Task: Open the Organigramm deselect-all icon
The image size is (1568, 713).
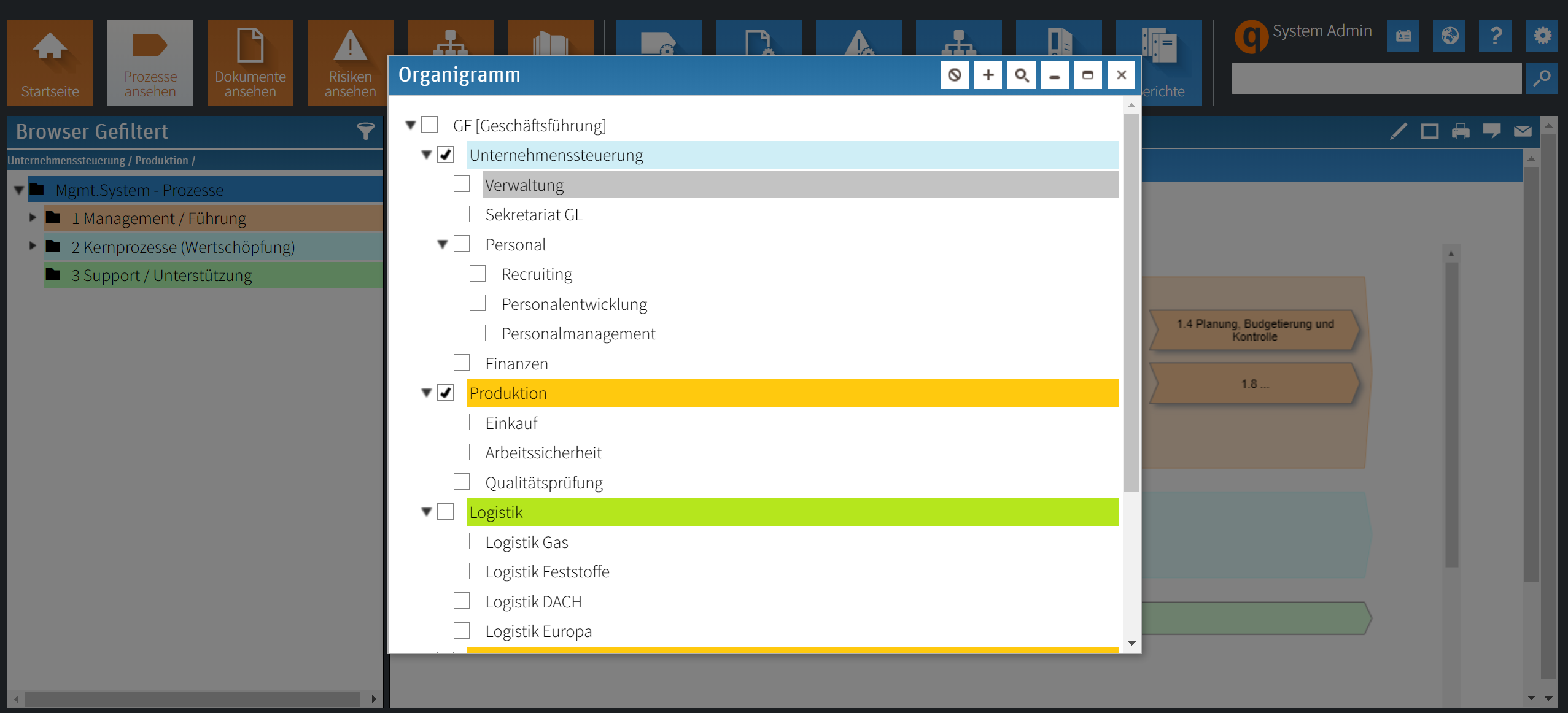Action: click(x=955, y=75)
